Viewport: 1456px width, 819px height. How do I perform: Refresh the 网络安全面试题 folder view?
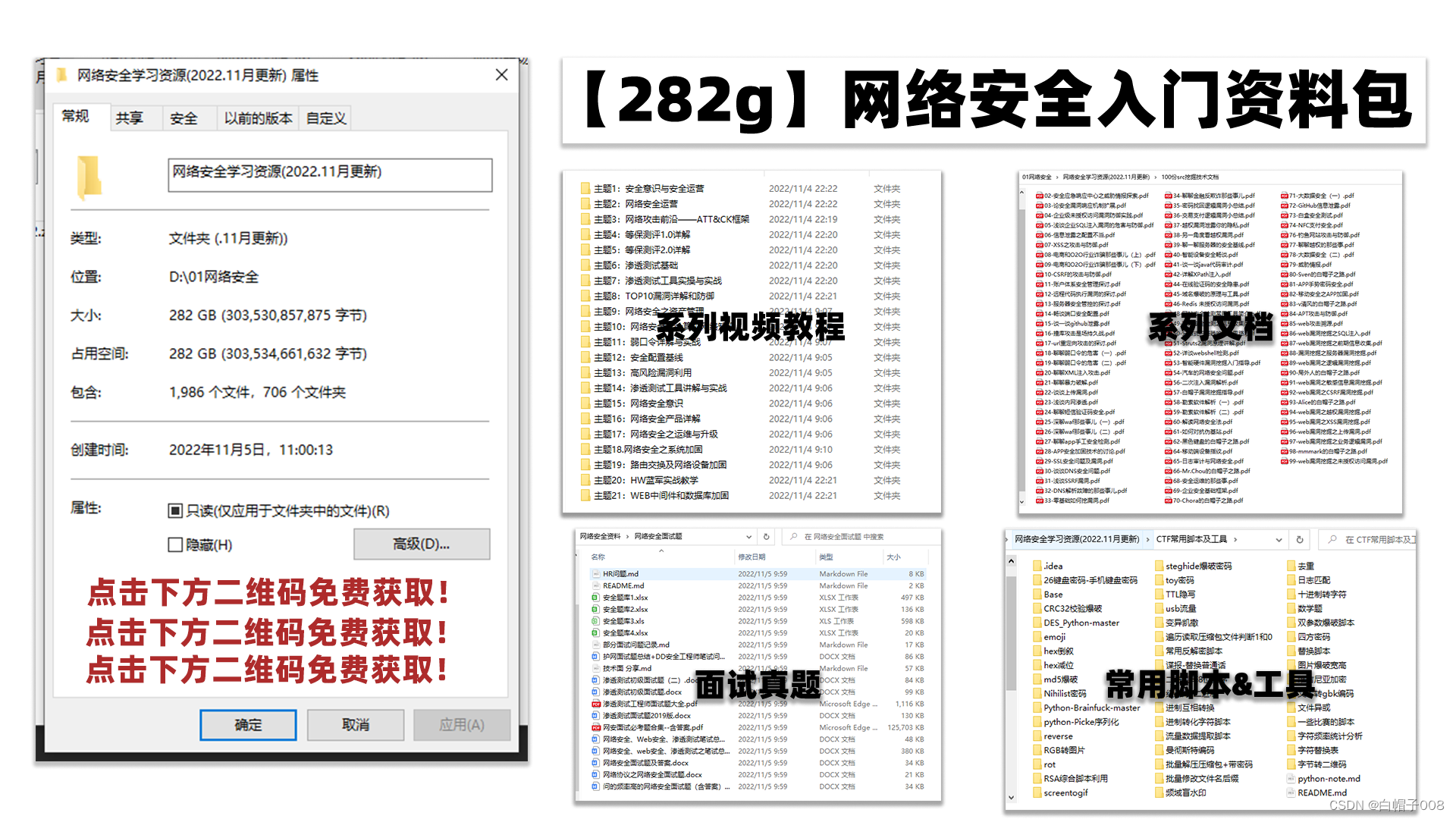point(766,536)
